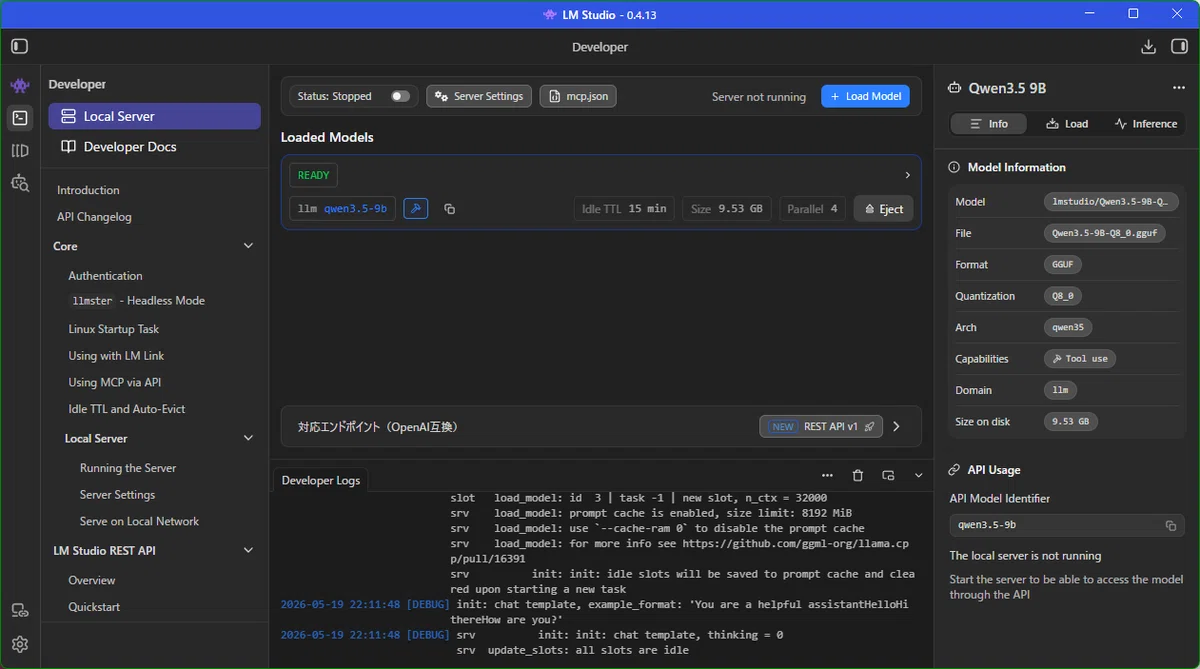Open Developer Logs more options ellipsis
The height and width of the screenshot is (669, 1200).
click(x=827, y=476)
